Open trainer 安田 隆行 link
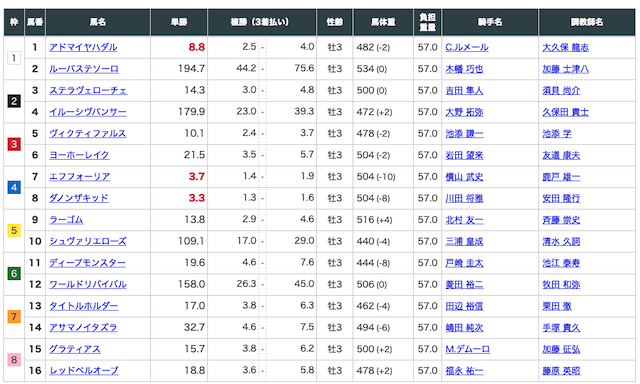This screenshot has height=384, width=640. [x=561, y=198]
